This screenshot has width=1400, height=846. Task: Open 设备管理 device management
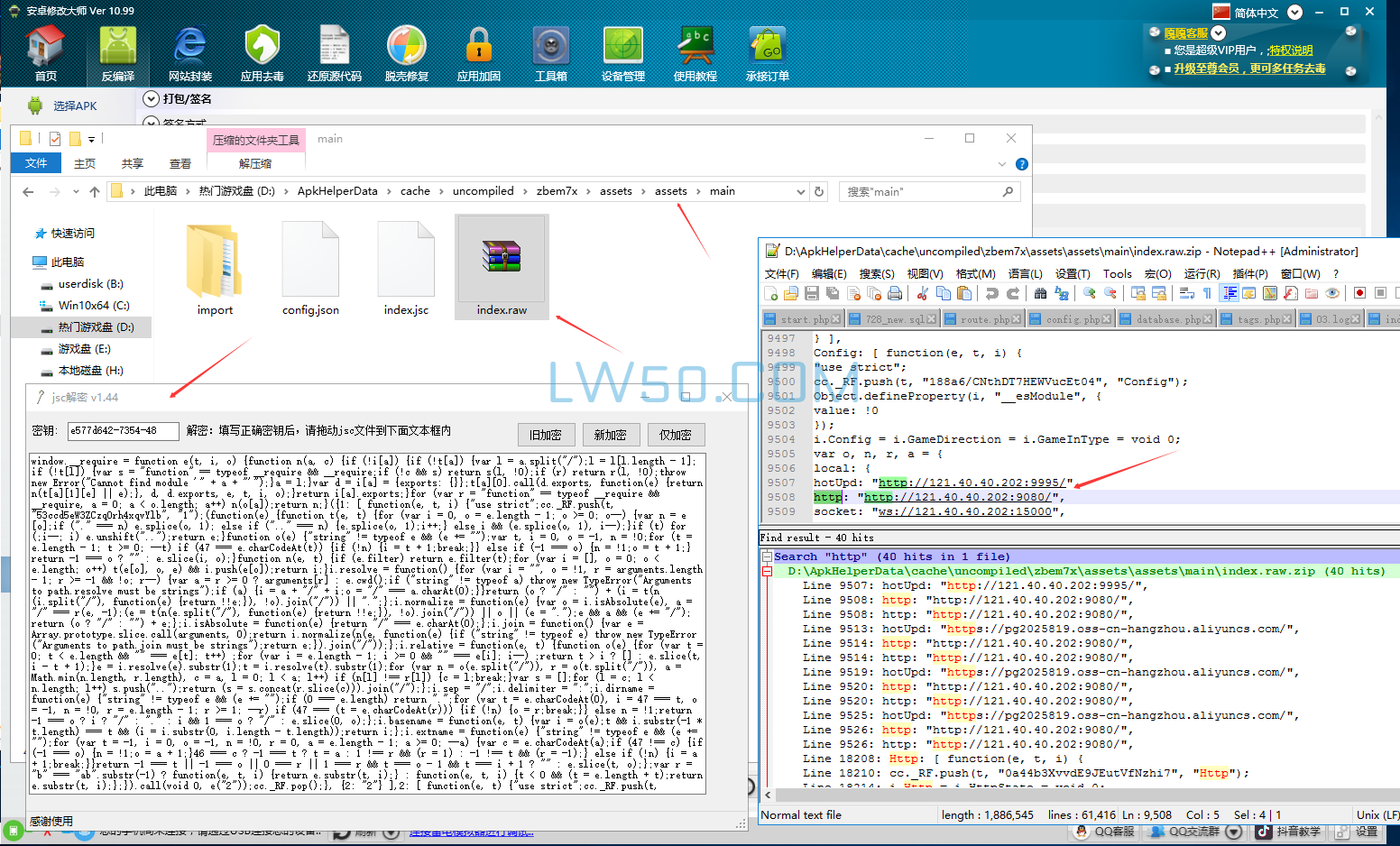tap(622, 51)
